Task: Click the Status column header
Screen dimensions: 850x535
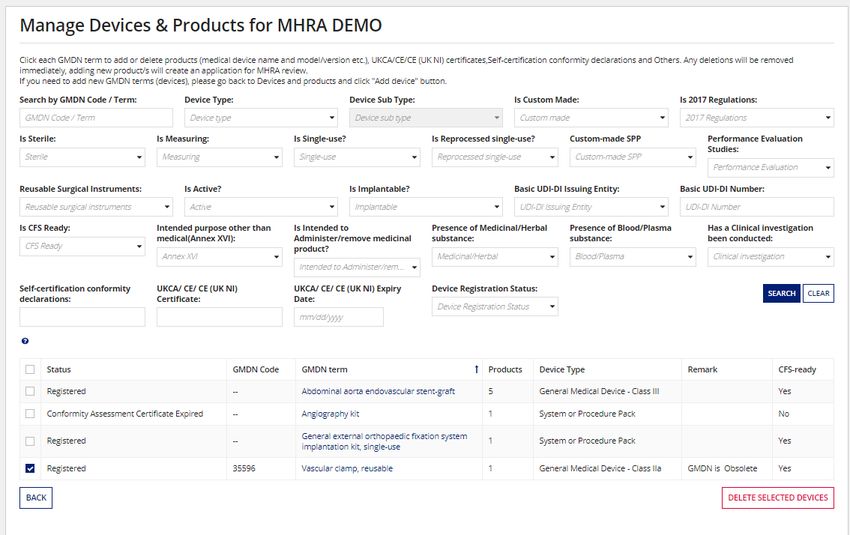Action: 59,370
